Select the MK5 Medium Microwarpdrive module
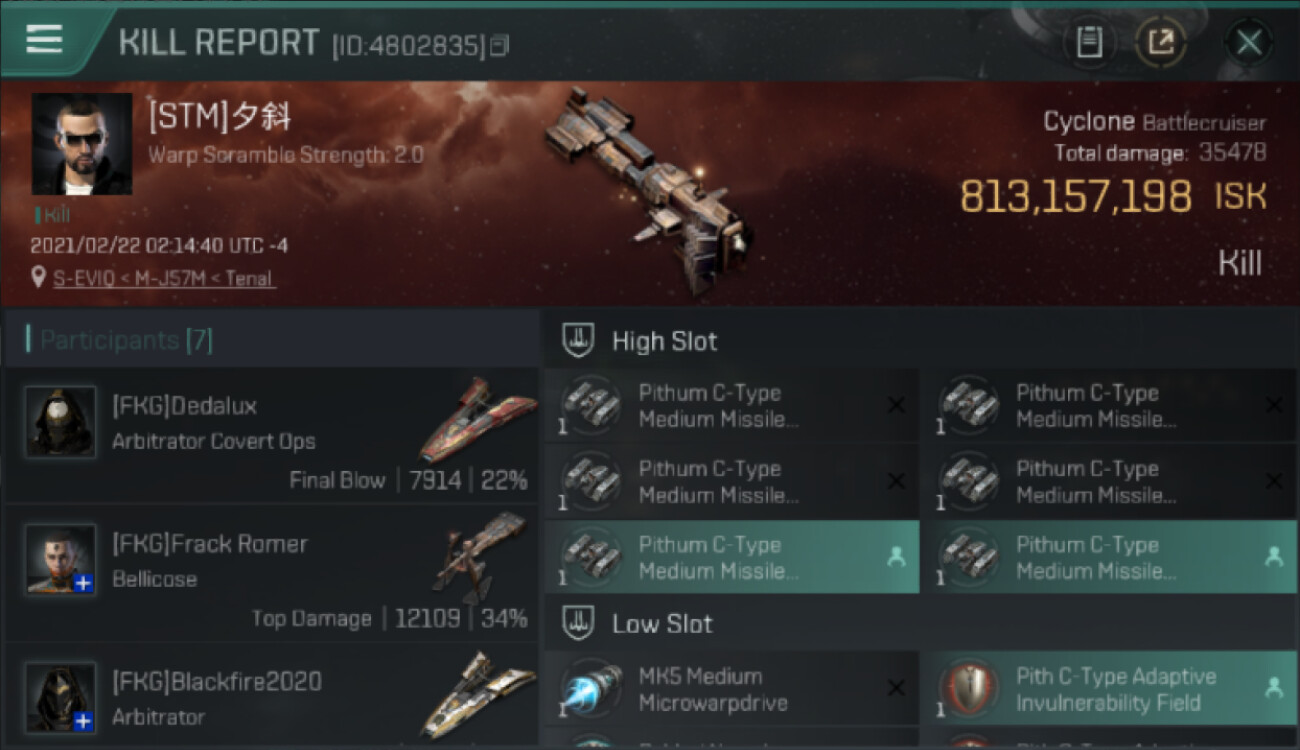The height and width of the screenshot is (750, 1300). pyautogui.click(x=732, y=688)
